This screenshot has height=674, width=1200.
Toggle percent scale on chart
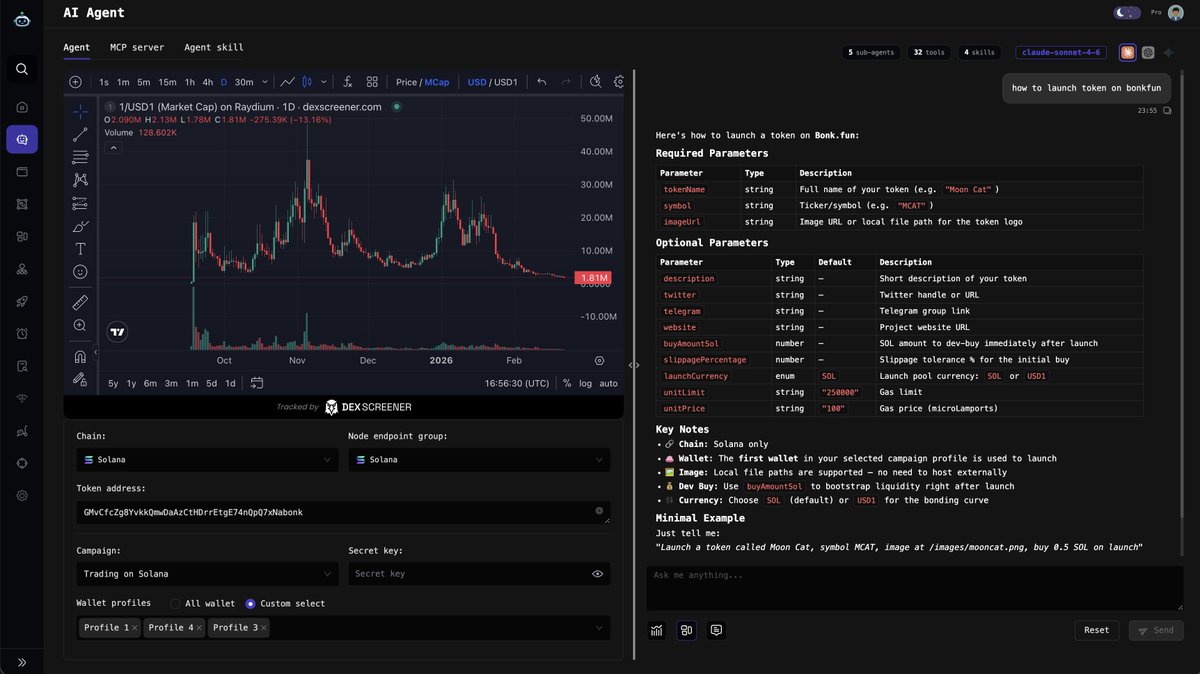point(567,383)
